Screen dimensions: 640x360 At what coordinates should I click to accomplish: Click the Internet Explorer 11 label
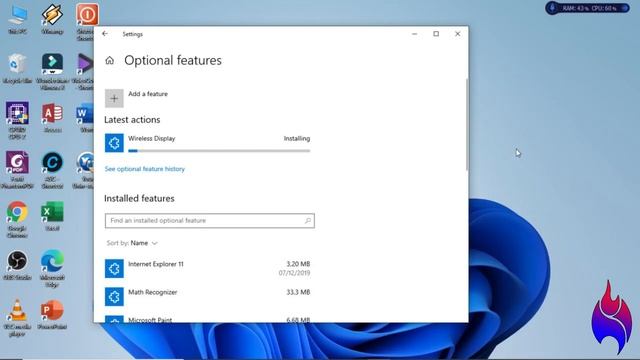(156, 264)
